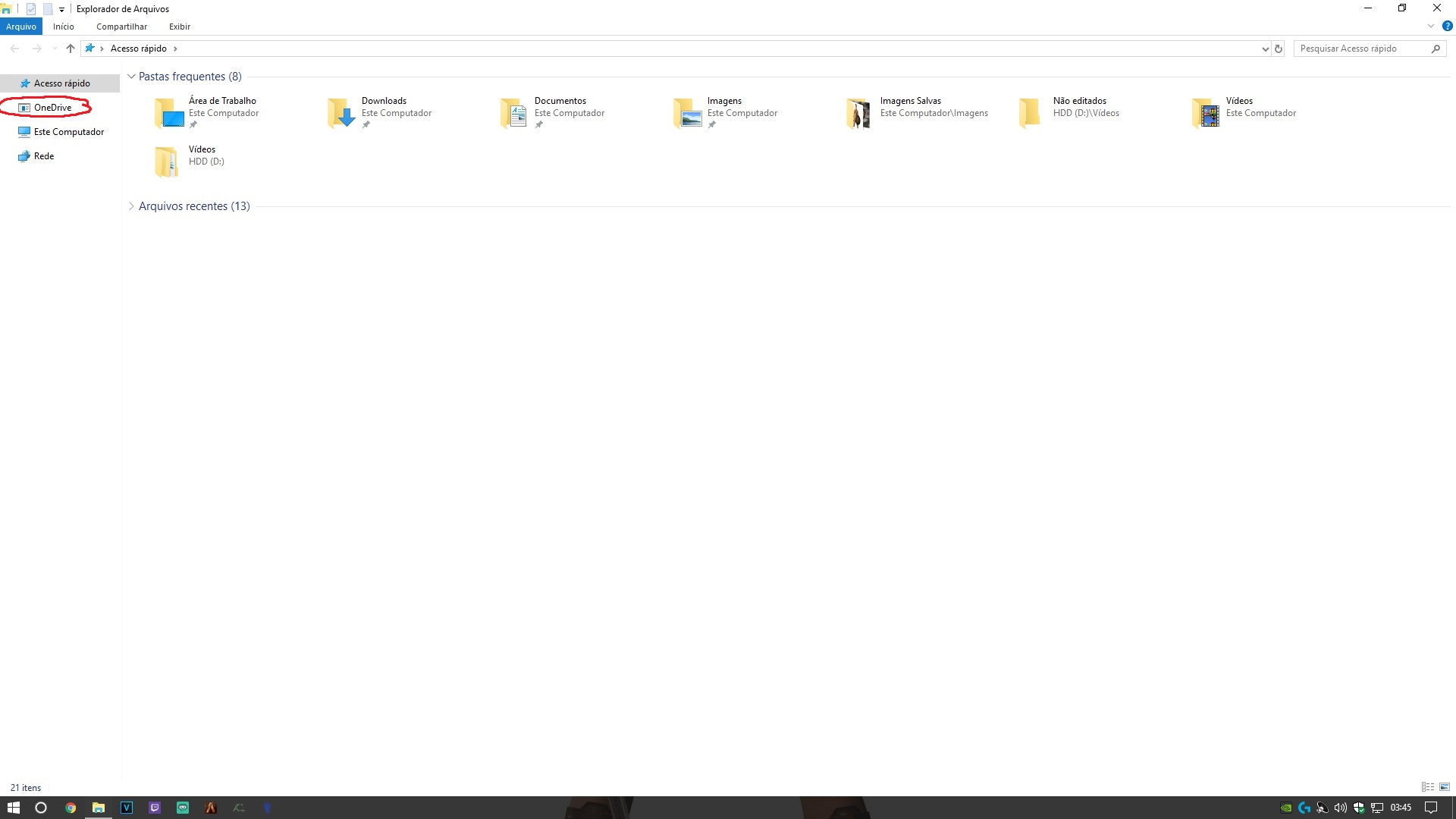Open the Documentos folder icon
The height and width of the screenshot is (819, 1456).
pyautogui.click(x=514, y=113)
